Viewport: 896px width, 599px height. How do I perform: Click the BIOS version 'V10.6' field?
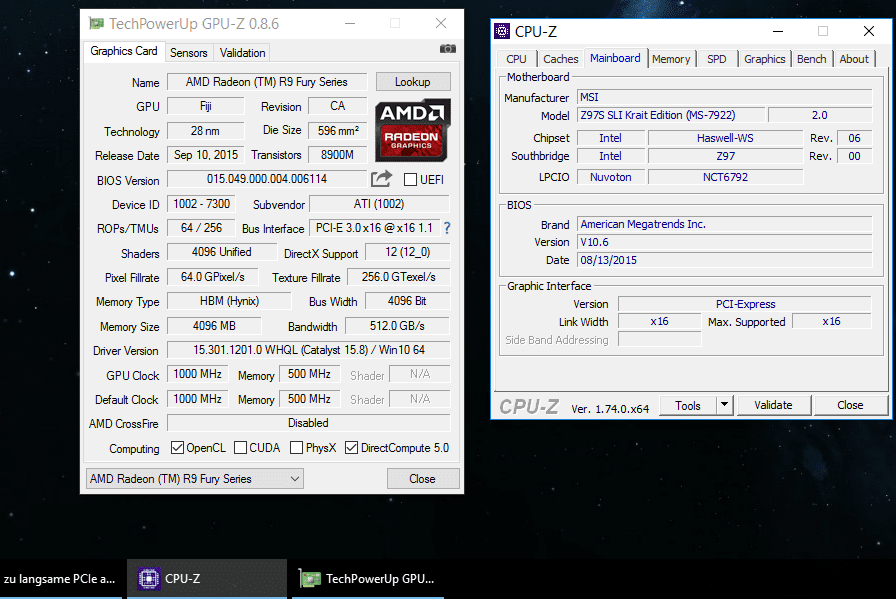pos(725,242)
